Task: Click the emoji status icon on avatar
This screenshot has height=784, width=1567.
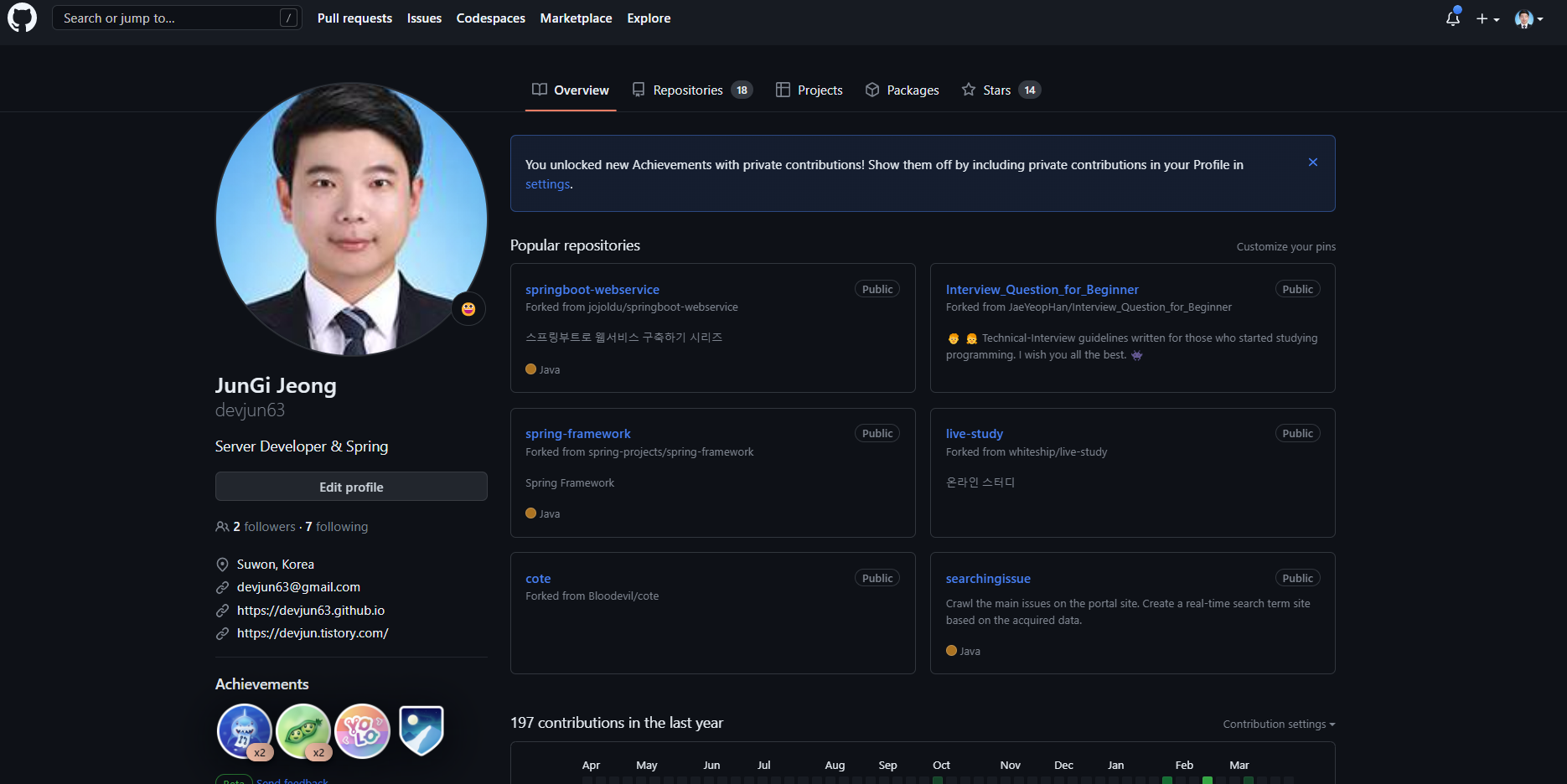Action: [x=468, y=309]
